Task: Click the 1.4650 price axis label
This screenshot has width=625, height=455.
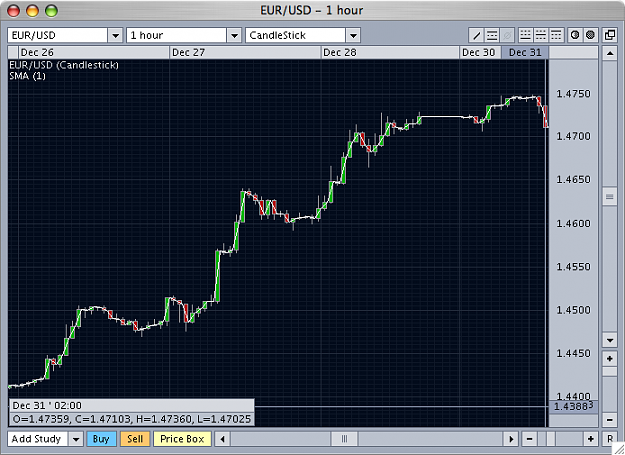Action: coord(573,180)
